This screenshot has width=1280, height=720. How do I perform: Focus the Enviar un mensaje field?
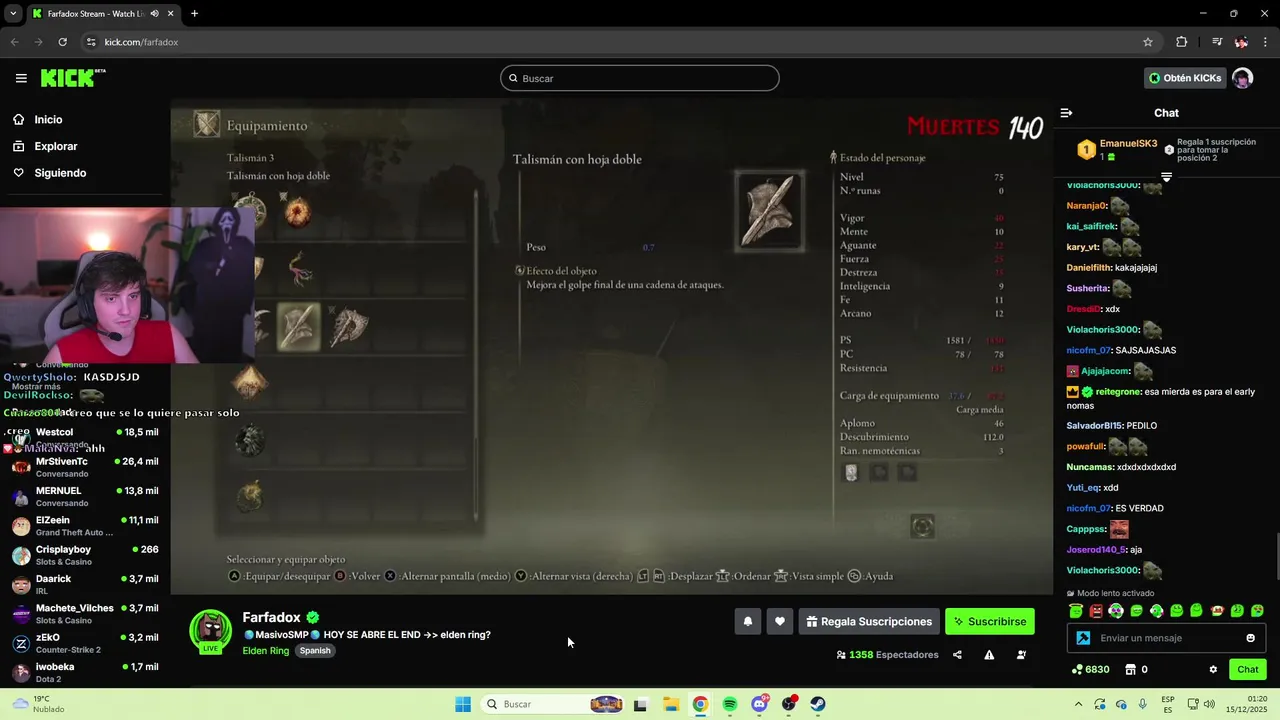[1167, 638]
